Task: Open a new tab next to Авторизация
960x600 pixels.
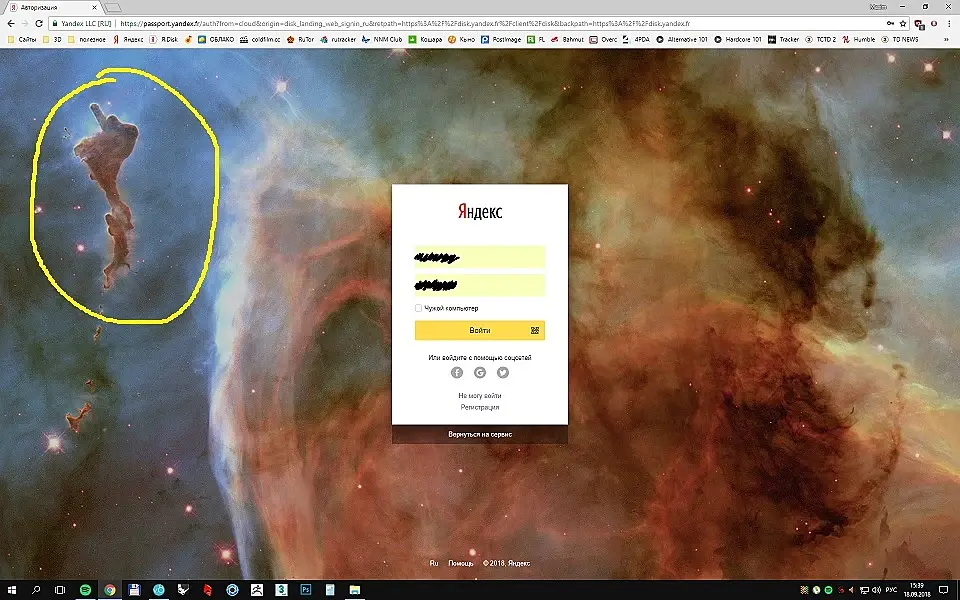Action: (x=113, y=7)
